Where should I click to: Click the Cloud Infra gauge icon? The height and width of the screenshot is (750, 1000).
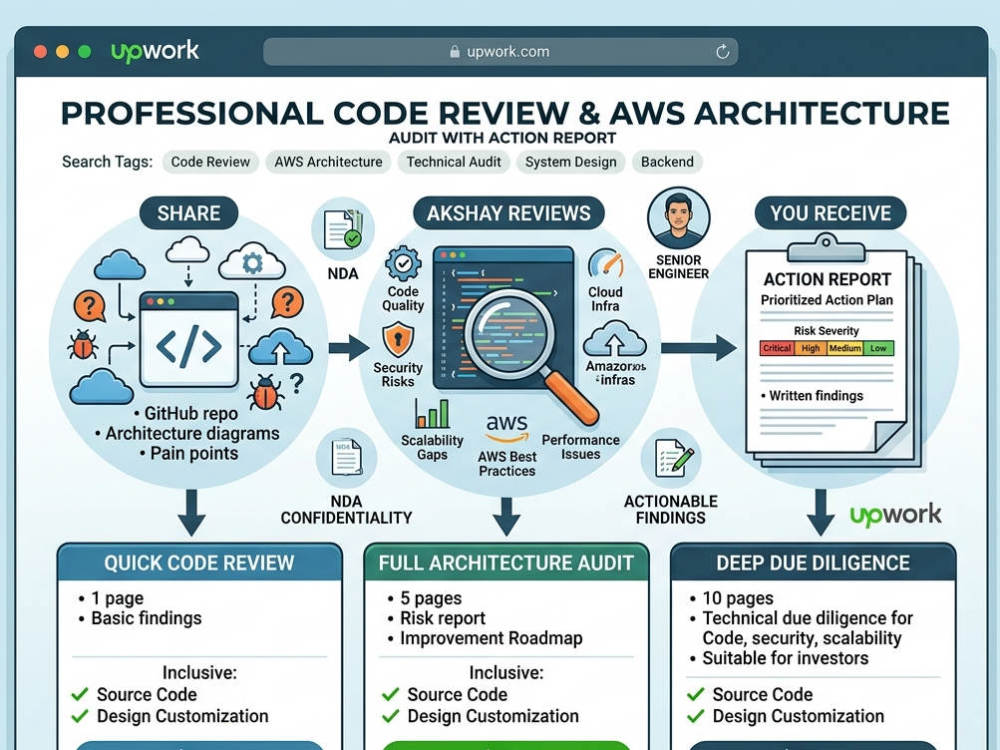point(605,263)
